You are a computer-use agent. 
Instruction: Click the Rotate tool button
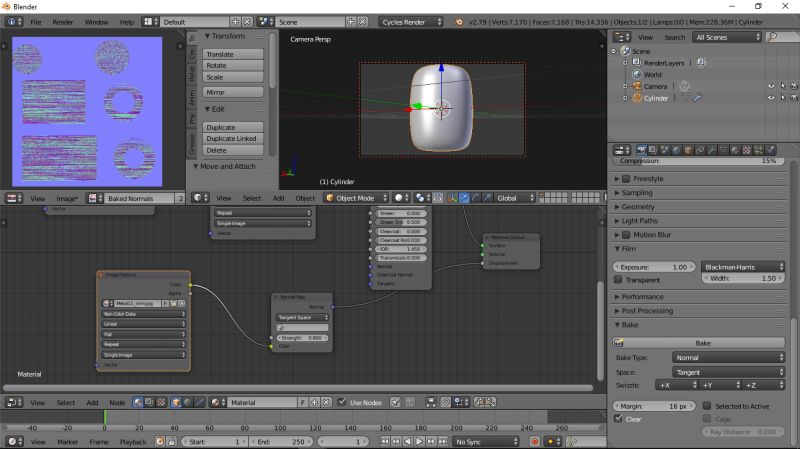[x=233, y=66]
